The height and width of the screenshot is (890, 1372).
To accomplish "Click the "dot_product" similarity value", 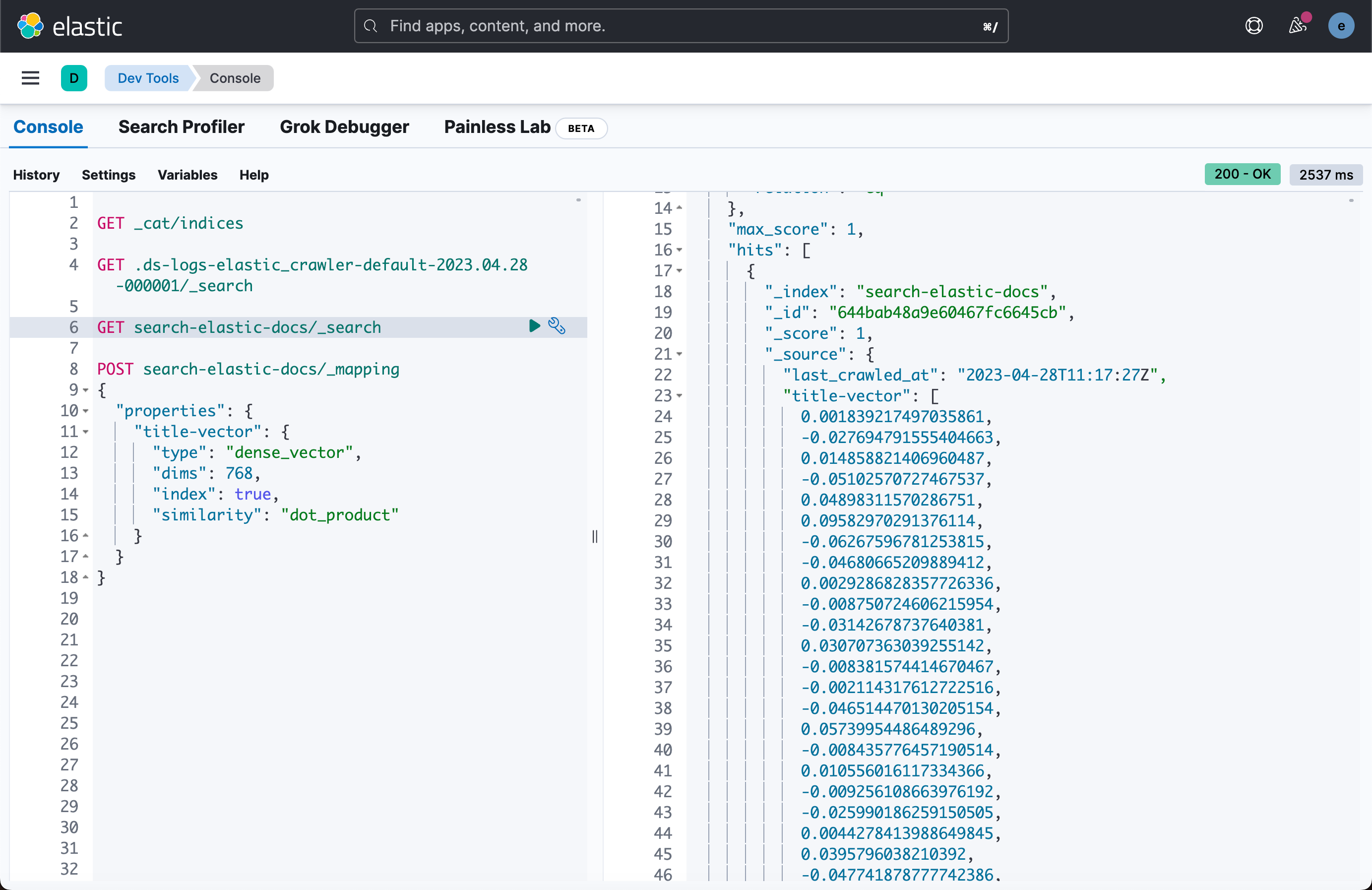I will tap(340, 515).
